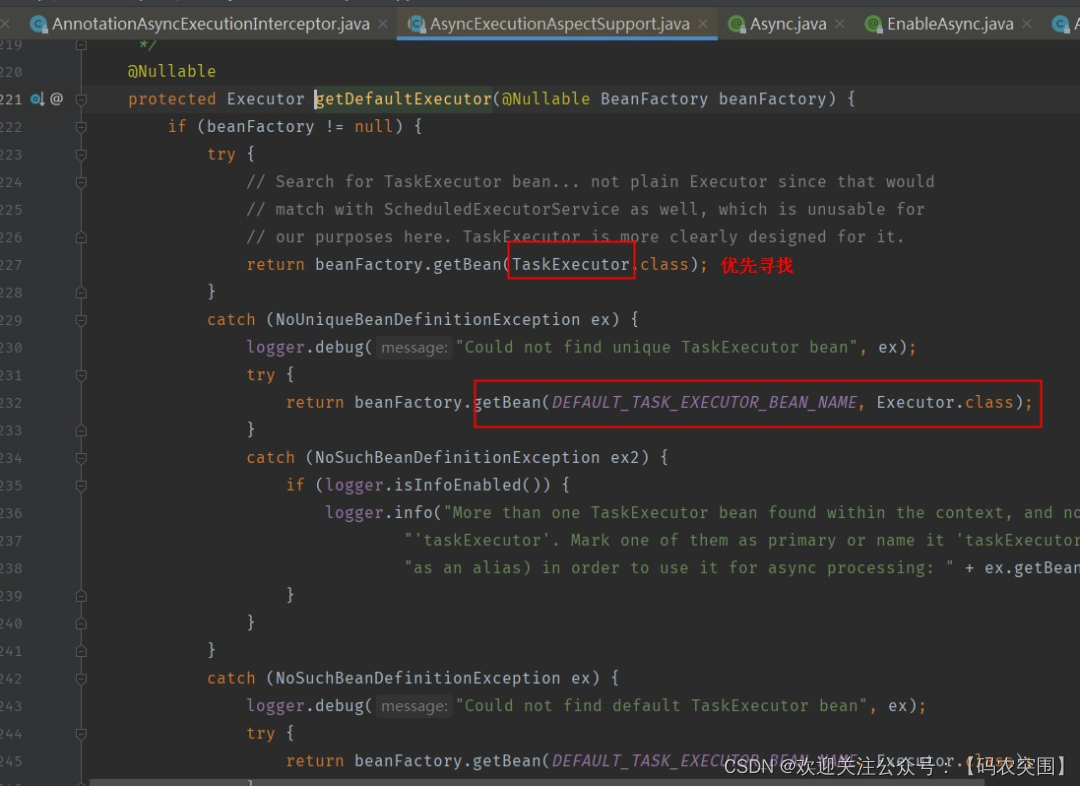Viewport: 1080px width, 786px height.
Task: Collapse the catch ex2 fold at line 234
Action: click(81, 457)
